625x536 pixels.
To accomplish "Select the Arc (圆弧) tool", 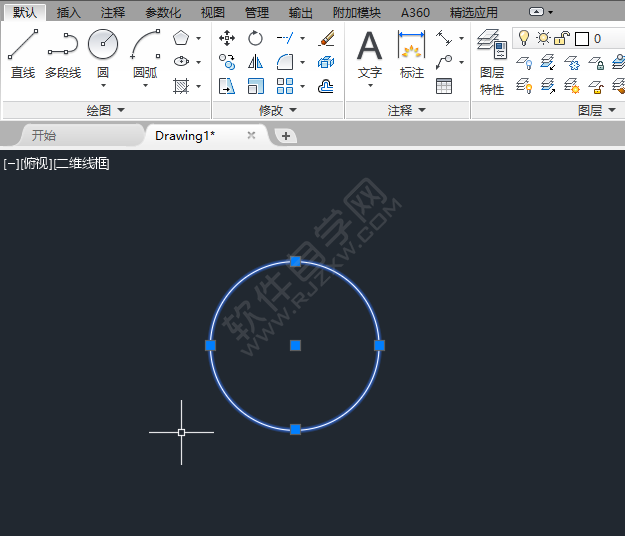I will point(145,54).
